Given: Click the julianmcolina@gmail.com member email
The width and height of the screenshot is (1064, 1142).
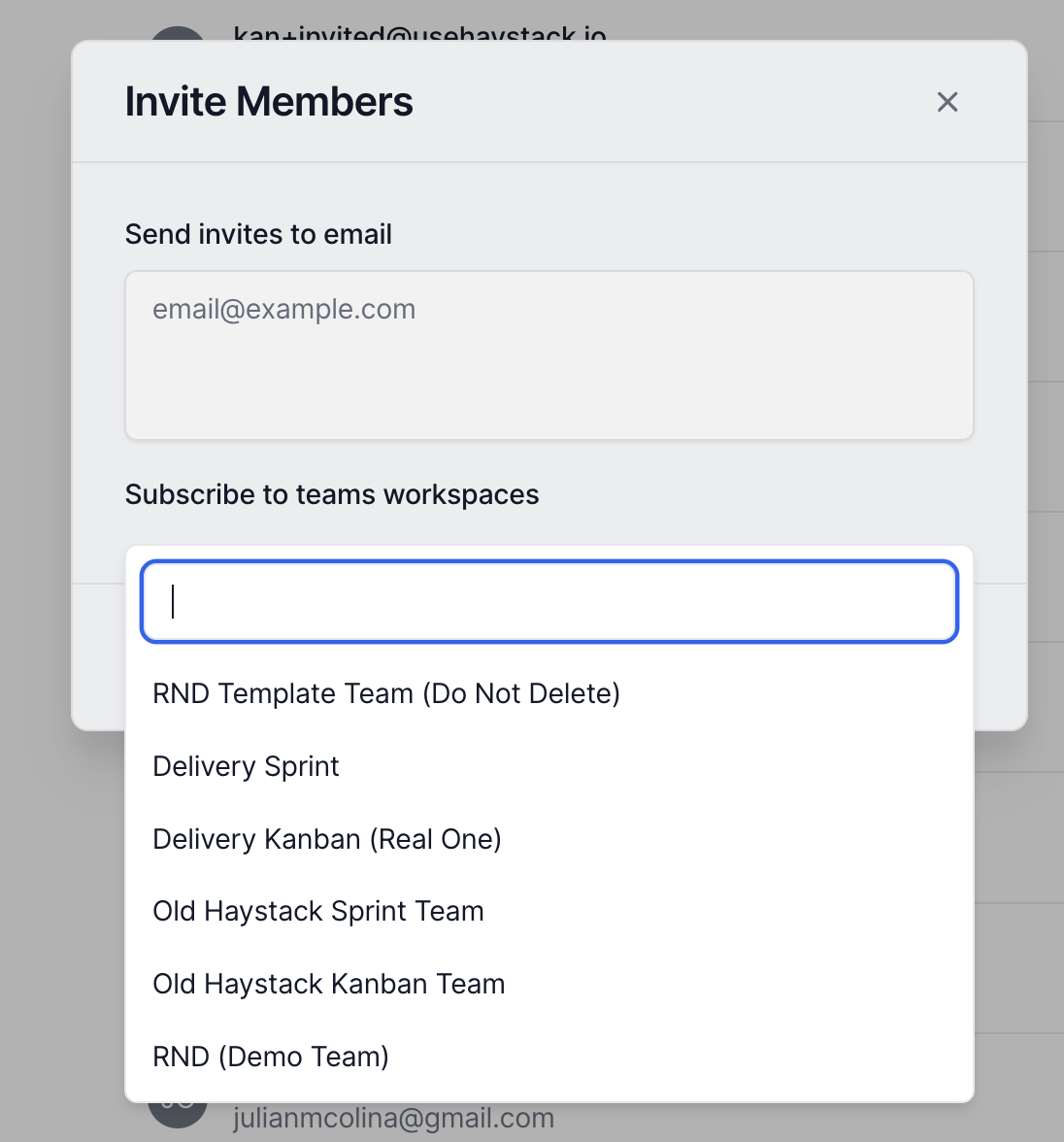Looking at the screenshot, I should coord(393,1119).
